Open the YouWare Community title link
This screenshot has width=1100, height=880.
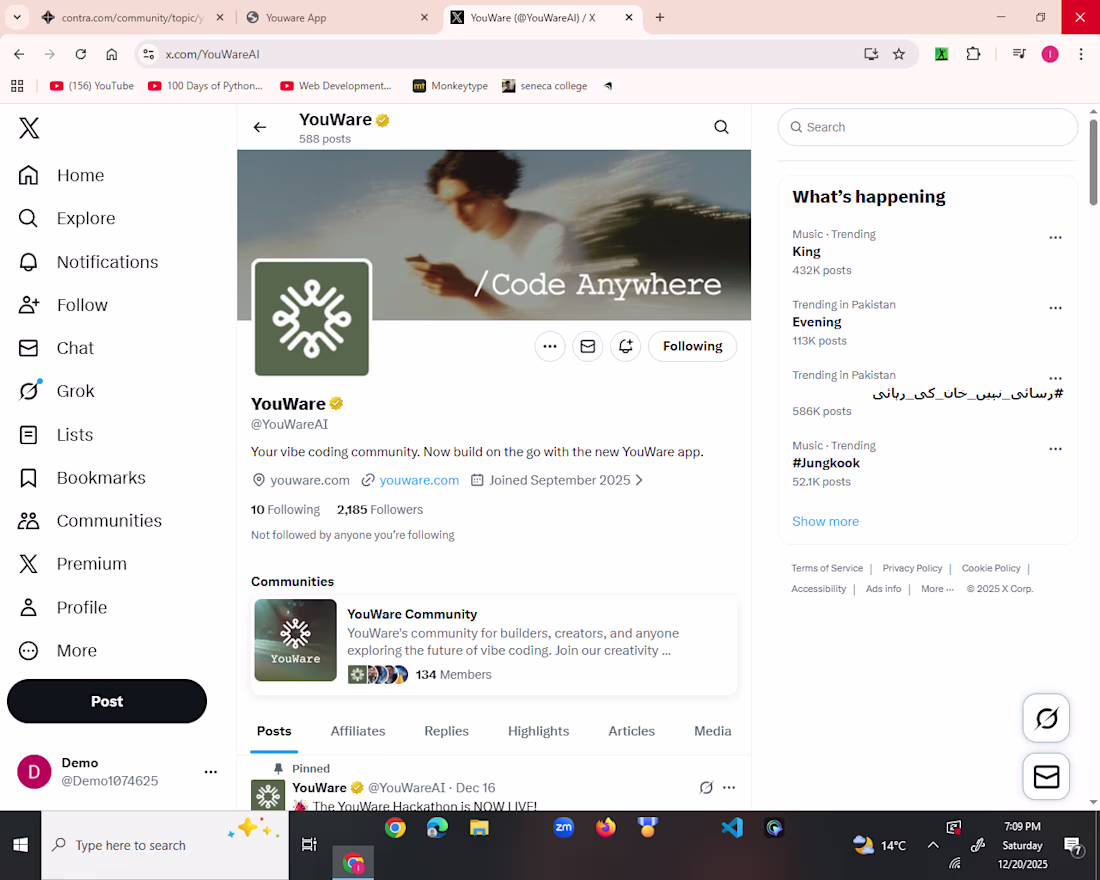pos(412,614)
